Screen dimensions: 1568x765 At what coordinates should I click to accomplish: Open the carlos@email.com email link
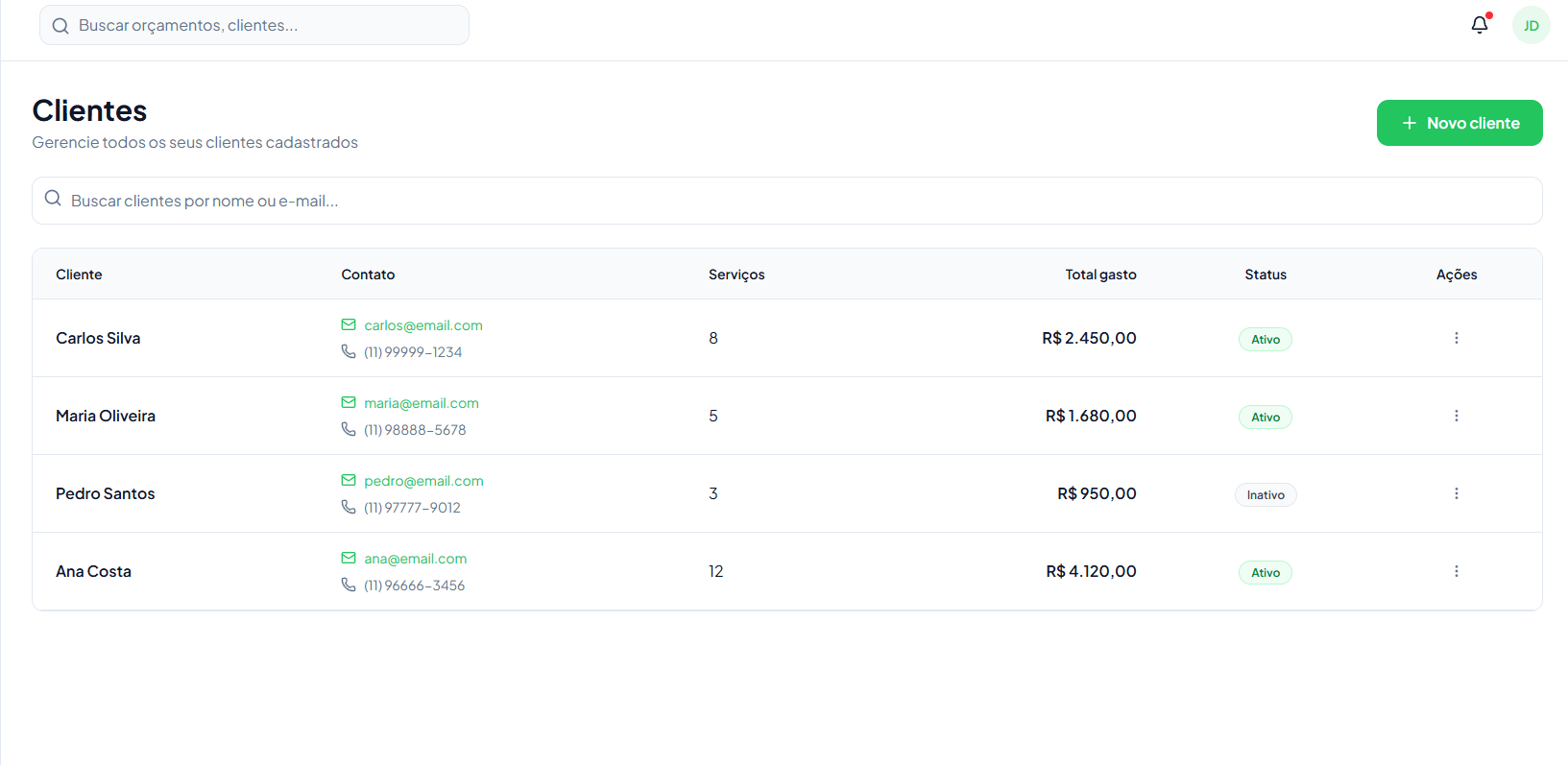pyautogui.click(x=423, y=325)
